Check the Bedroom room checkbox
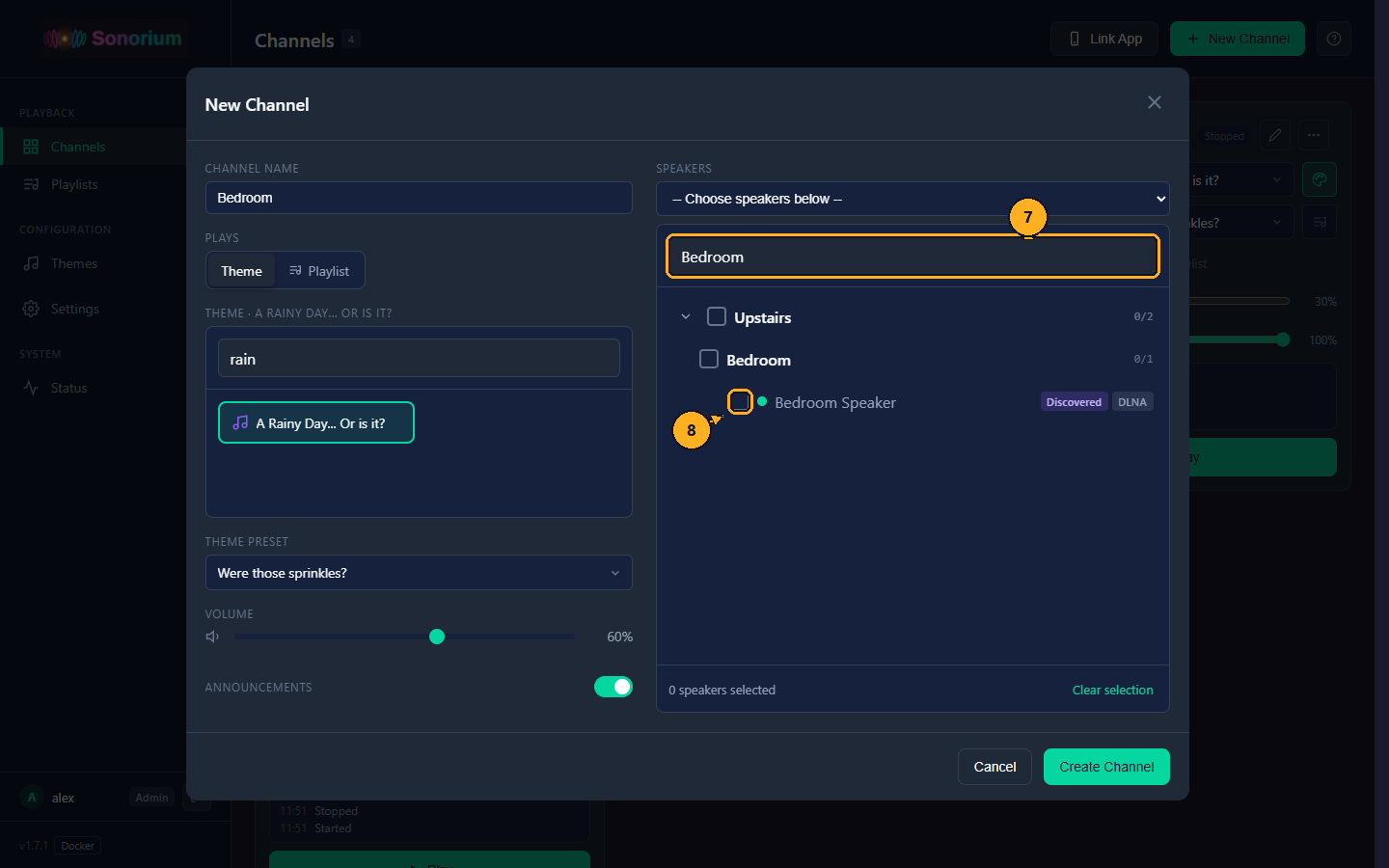Screen dimensions: 1389x868 tap(709, 359)
